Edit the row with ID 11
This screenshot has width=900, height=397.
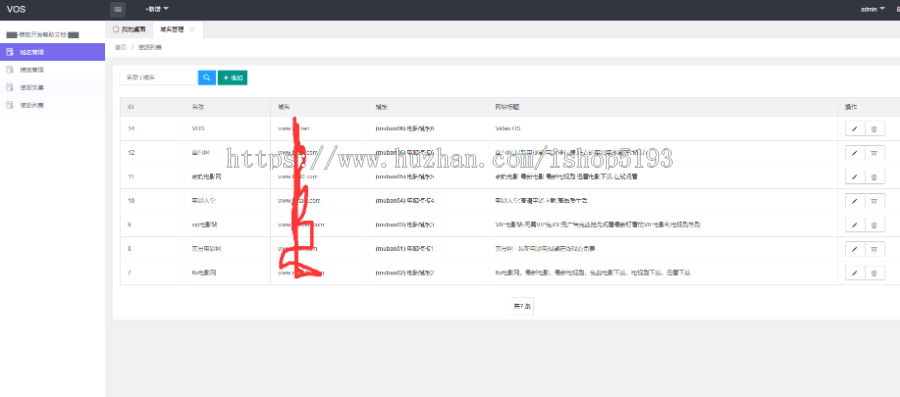[x=855, y=177]
